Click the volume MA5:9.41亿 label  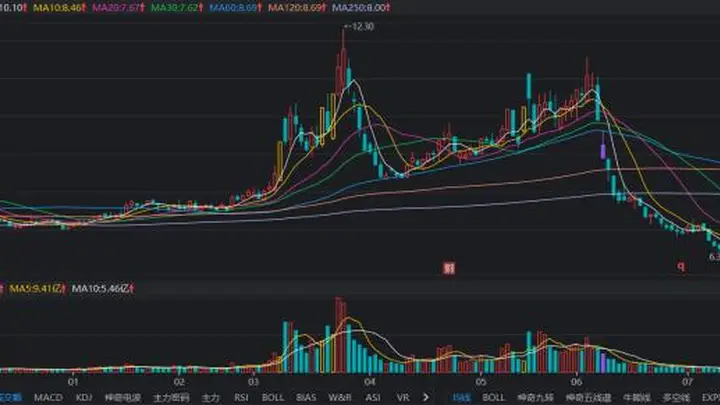pos(38,288)
